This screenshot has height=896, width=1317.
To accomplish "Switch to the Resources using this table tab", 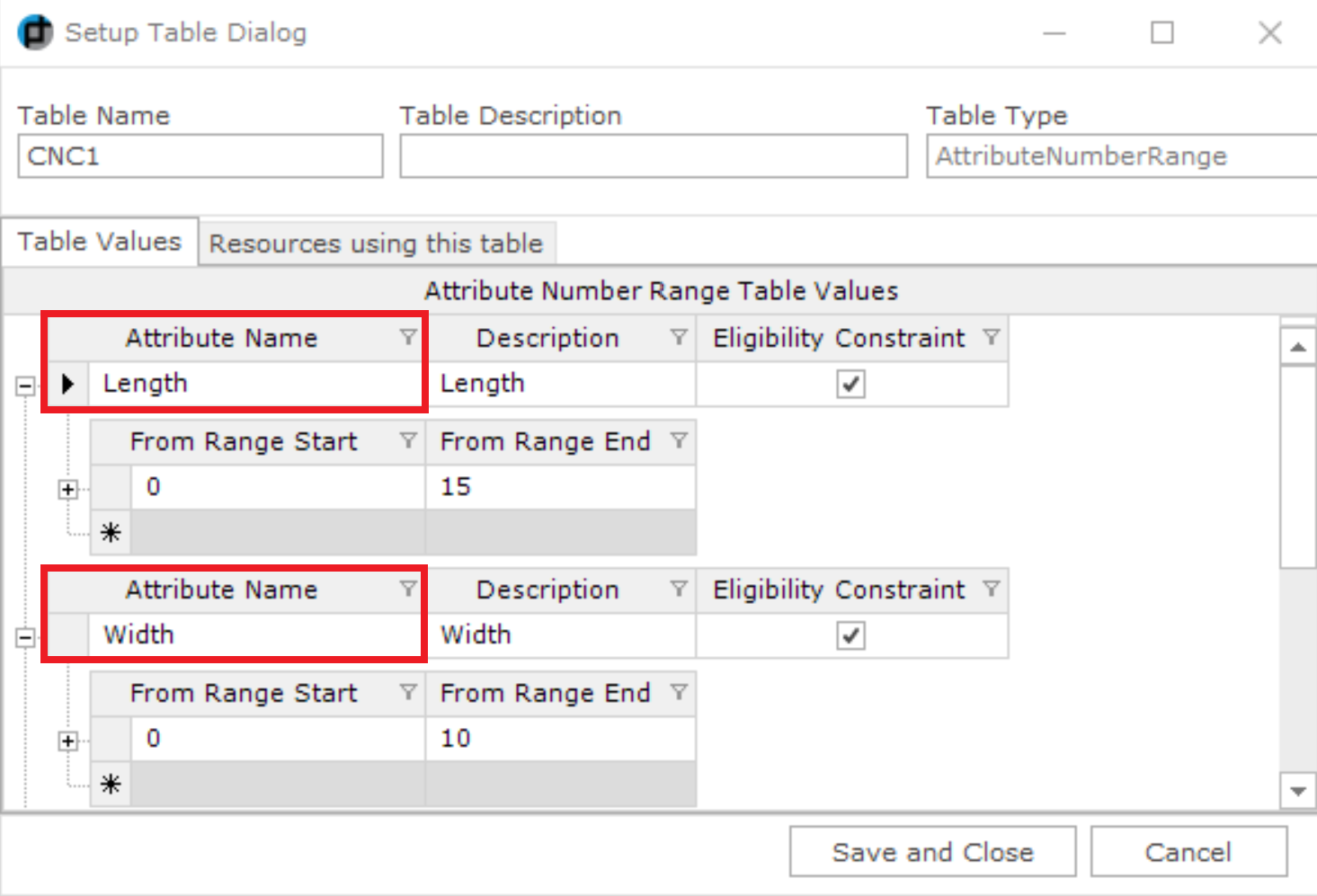I will [376, 243].
